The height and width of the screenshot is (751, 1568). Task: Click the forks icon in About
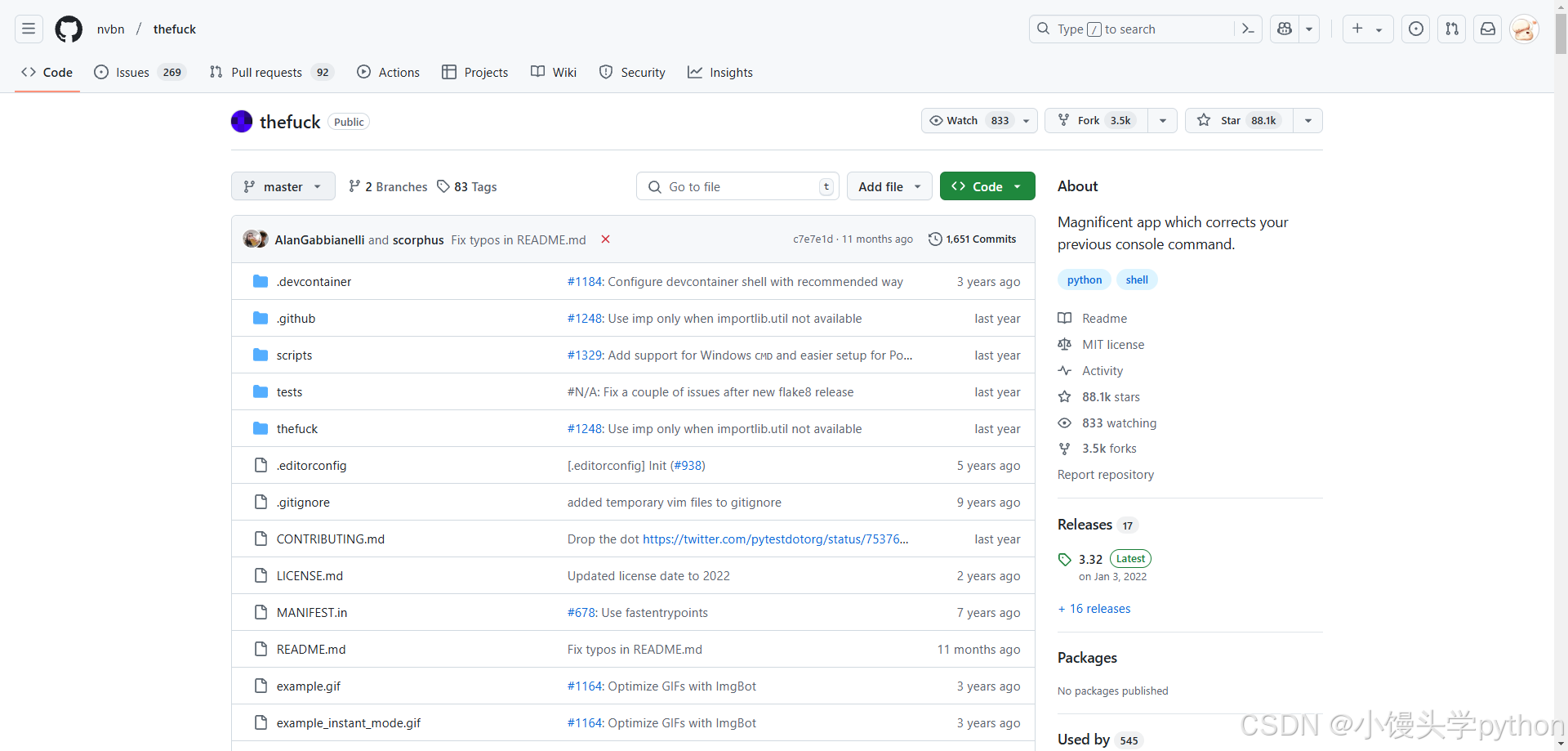coord(1065,449)
